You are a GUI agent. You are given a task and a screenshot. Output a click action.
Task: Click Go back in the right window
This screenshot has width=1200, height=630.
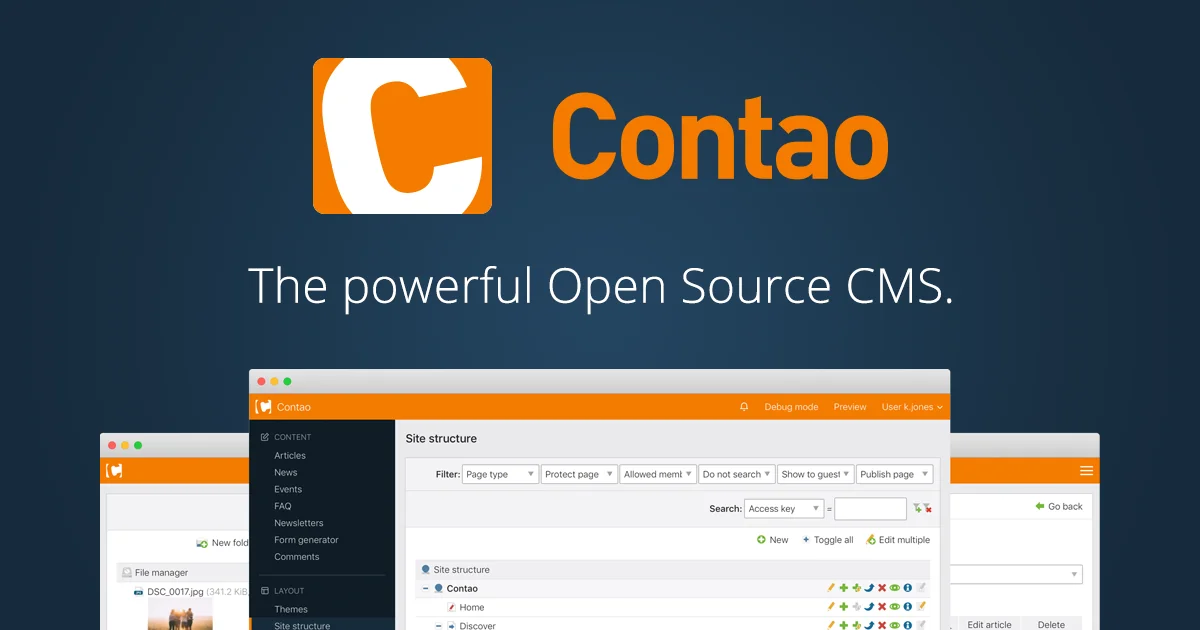pyautogui.click(x=1059, y=506)
